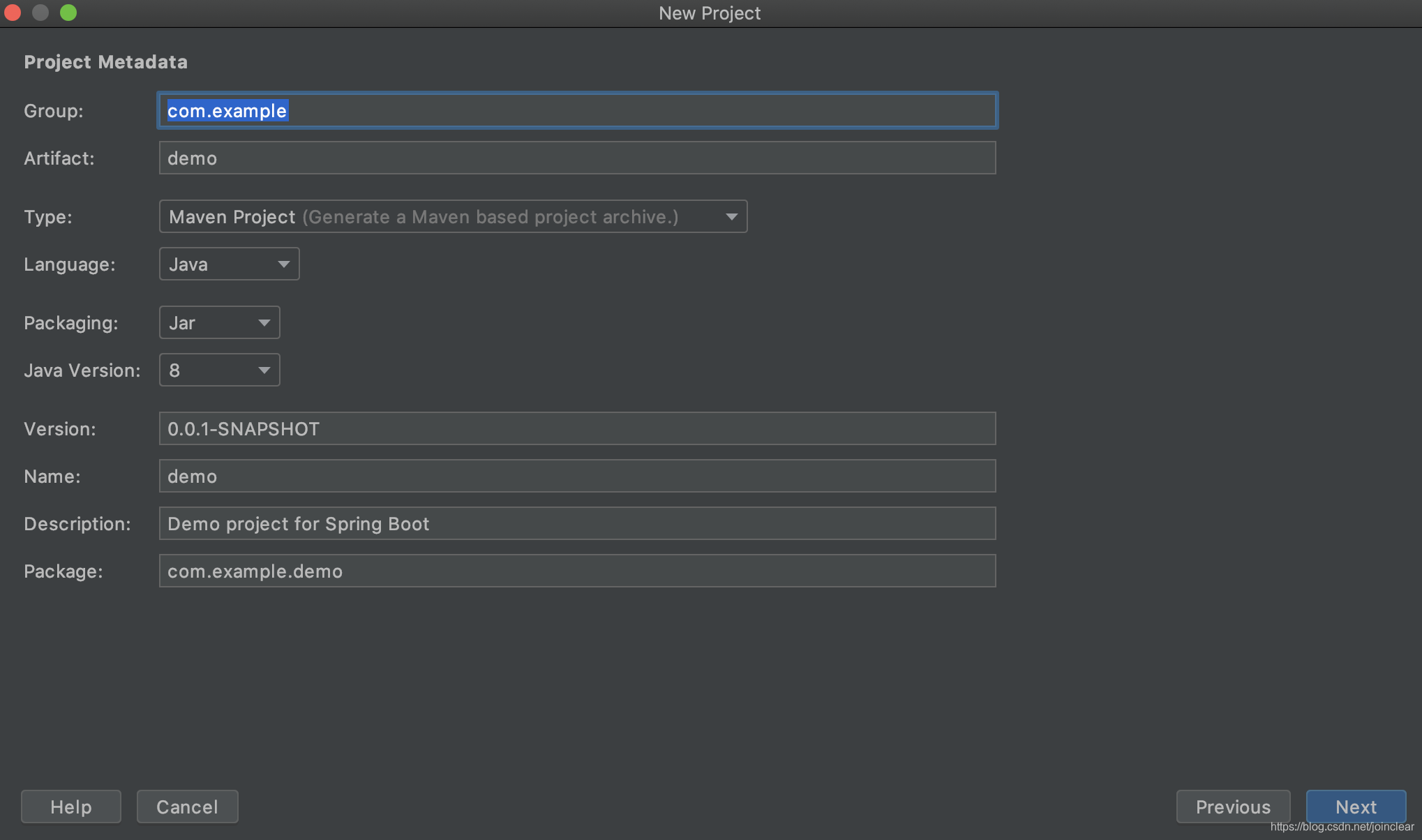Open the Packaging format dropdown
The width and height of the screenshot is (1422, 840).
pyautogui.click(x=219, y=322)
